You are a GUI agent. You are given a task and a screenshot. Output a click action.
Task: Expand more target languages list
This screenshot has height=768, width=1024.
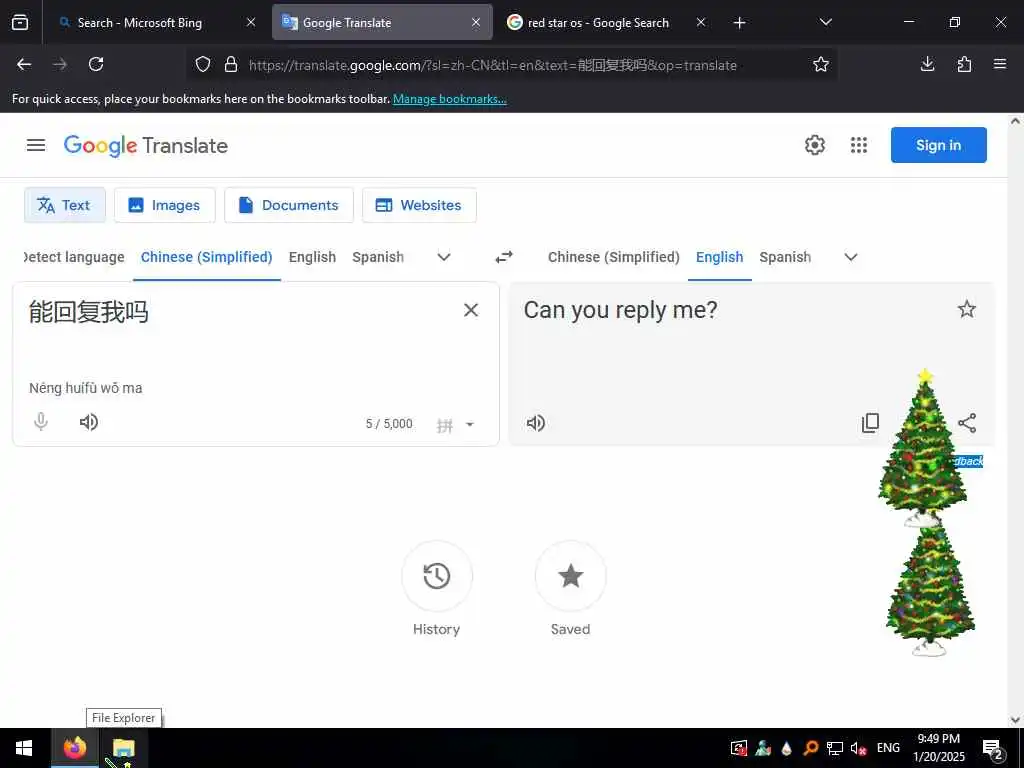tap(851, 257)
